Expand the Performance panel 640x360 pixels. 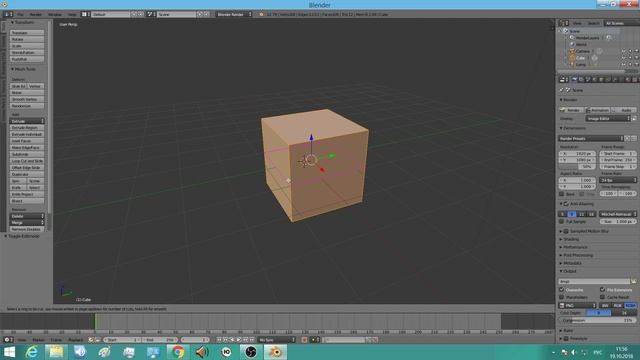pos(575,247)
